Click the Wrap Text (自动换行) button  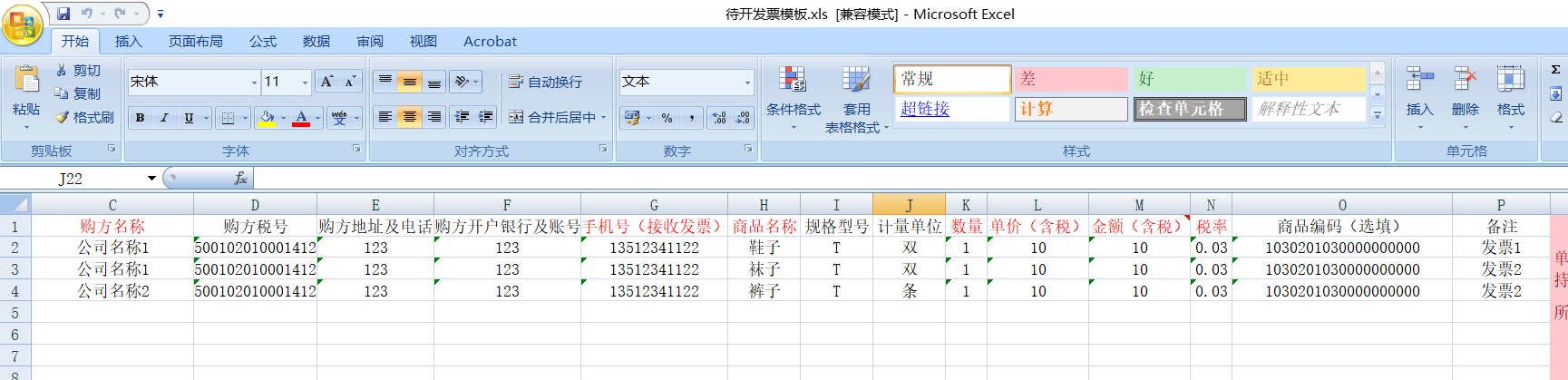tap(546, 82)
